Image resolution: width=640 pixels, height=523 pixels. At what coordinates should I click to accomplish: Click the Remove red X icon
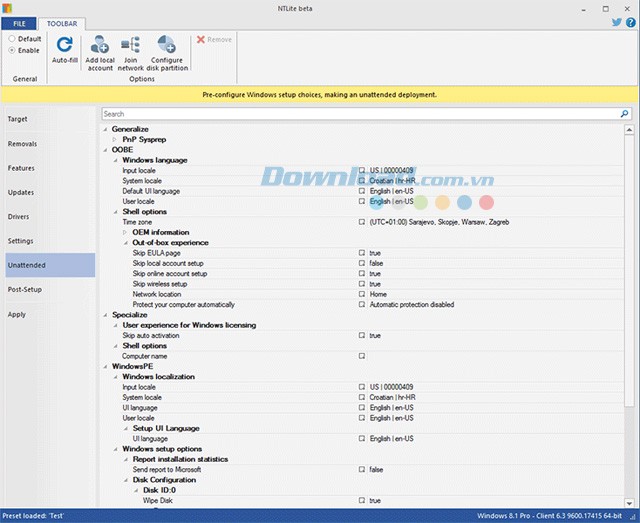(x=201, y=40)
